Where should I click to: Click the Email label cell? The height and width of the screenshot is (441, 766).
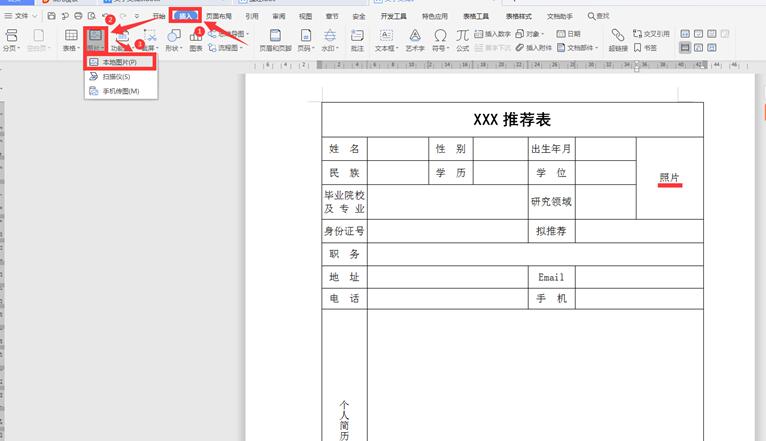click(552, 277)
